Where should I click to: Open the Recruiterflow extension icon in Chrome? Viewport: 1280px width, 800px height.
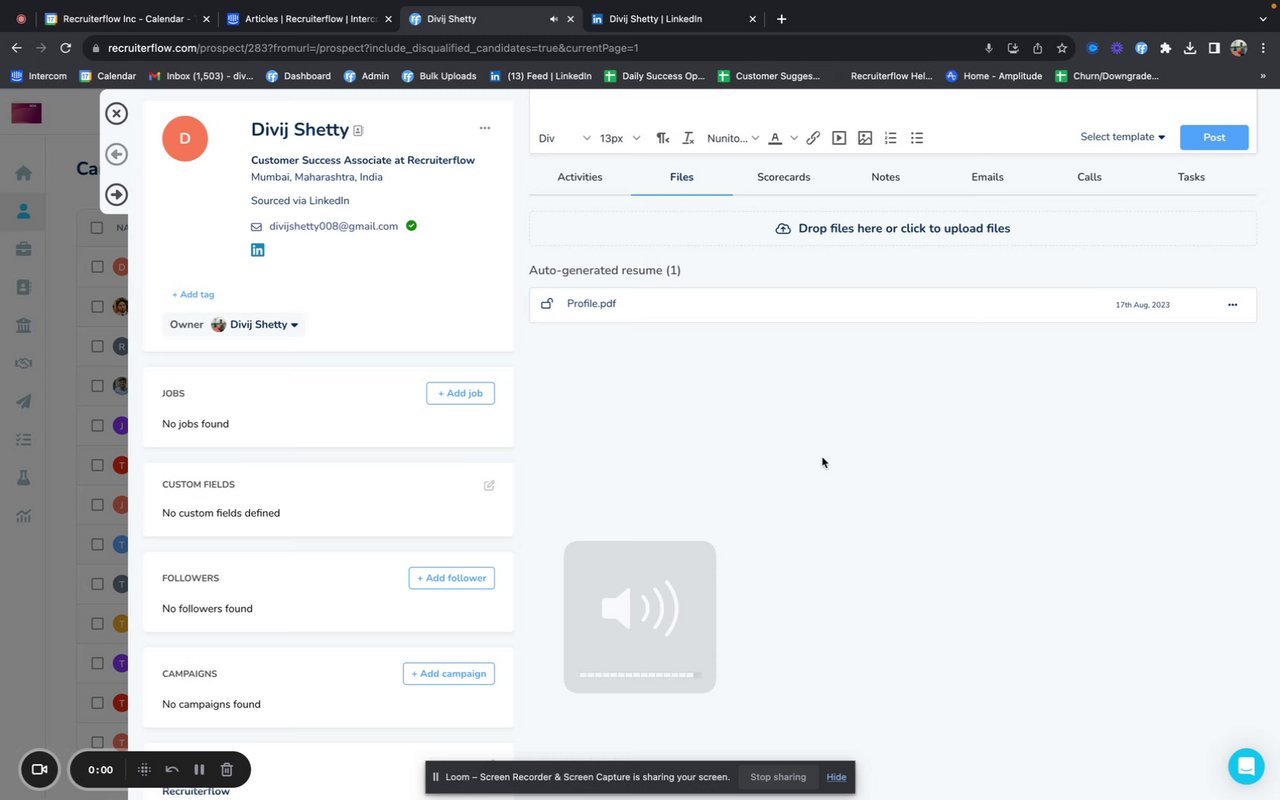(x=1141, y=48)
